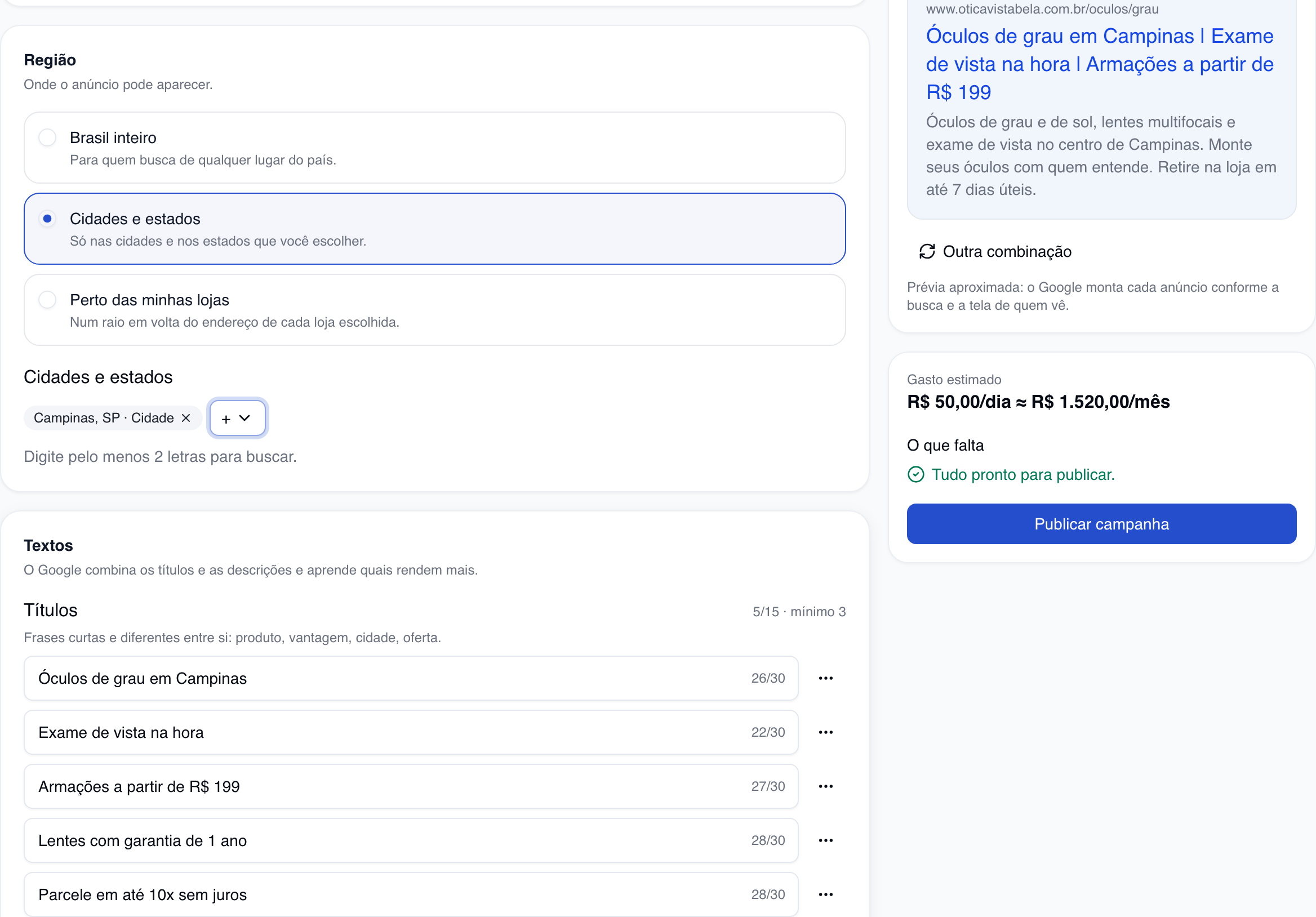Open the add city plus dropdown

237,418
